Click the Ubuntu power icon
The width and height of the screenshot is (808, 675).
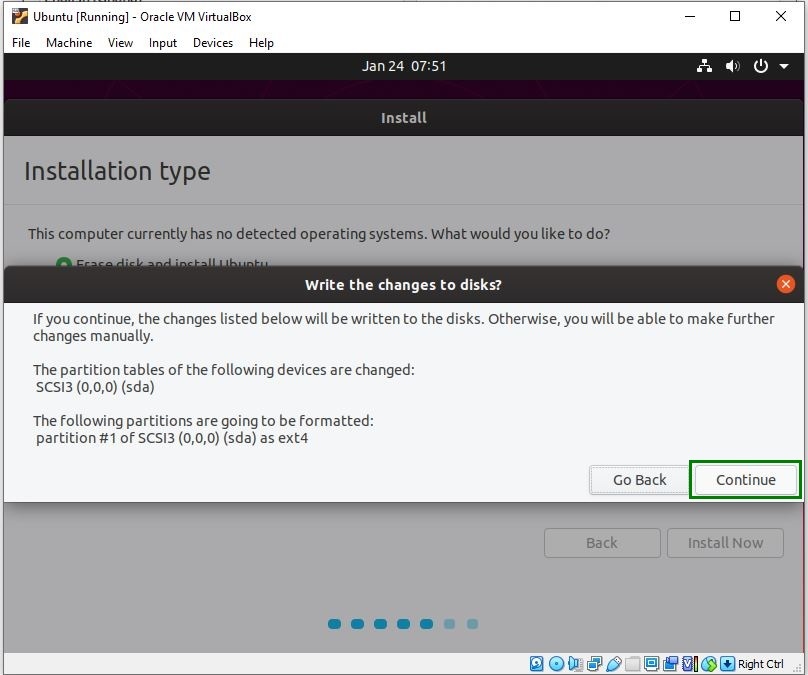point(761,66)
